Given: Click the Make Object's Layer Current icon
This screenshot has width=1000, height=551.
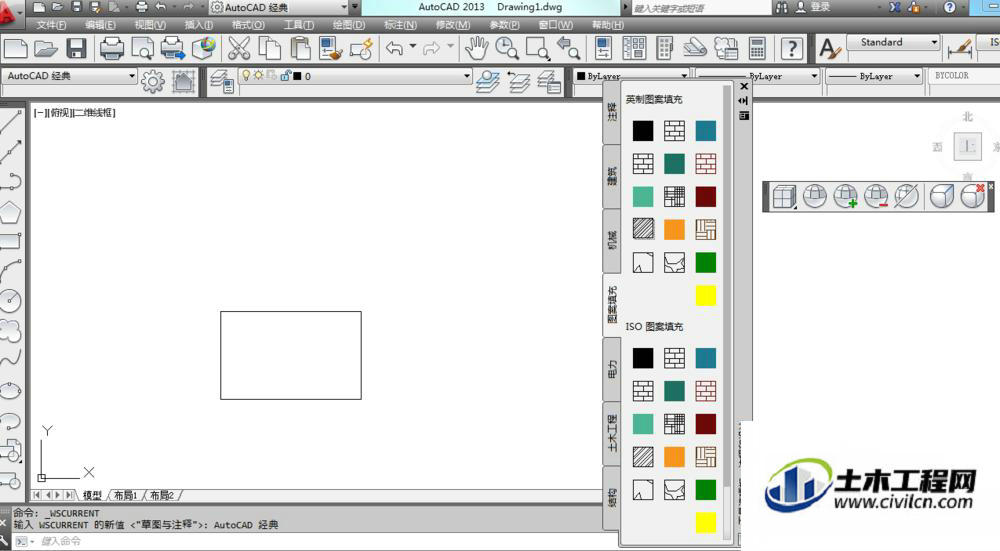Looking at the screenshot, I should pyautogui.click(x=489, y=81).
